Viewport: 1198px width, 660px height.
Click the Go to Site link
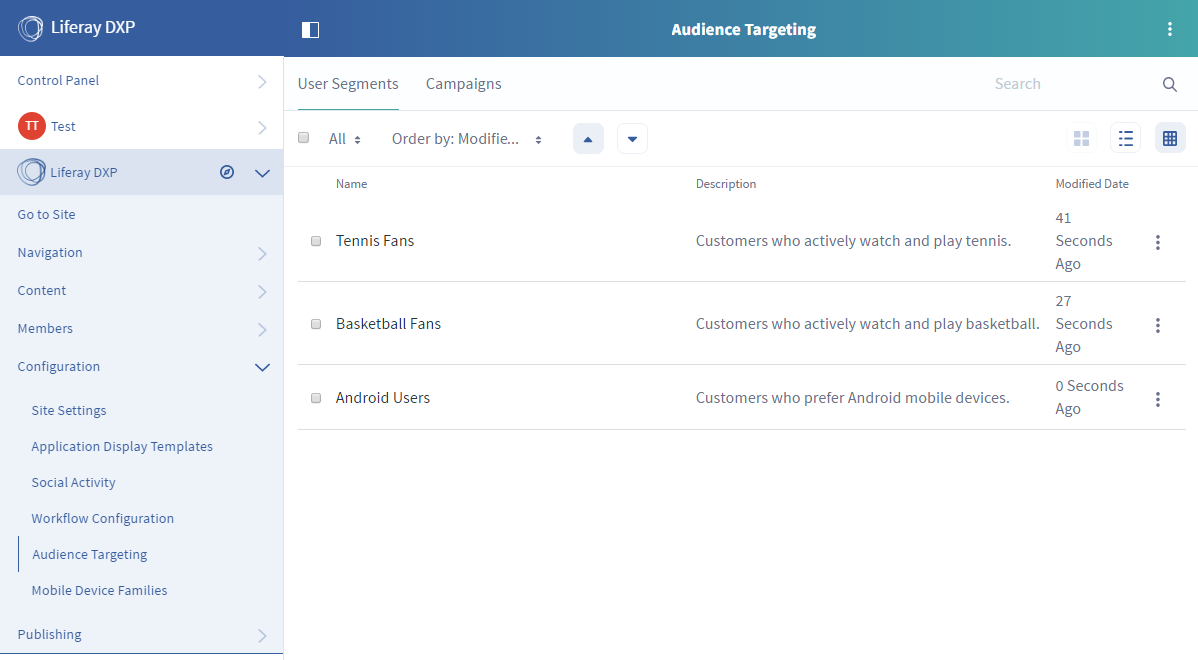[x=47, y=215]
